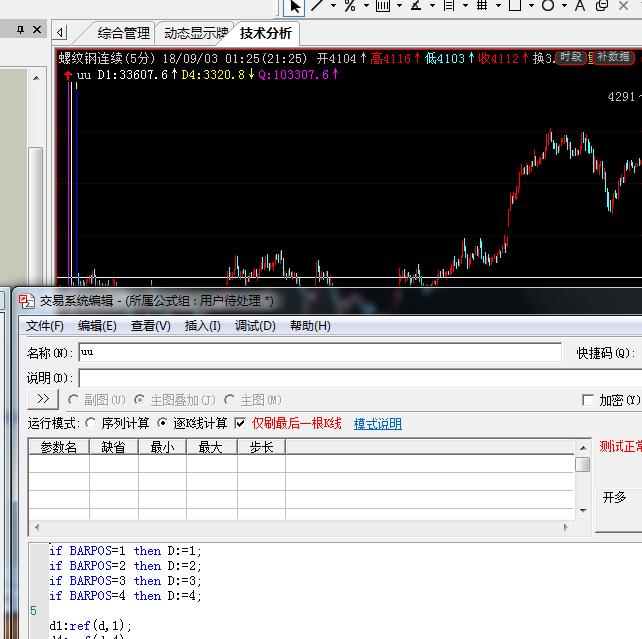Viewport: 642px width, 639px height.
Task: Open the 模式说明 link
Action: (378, 424)
